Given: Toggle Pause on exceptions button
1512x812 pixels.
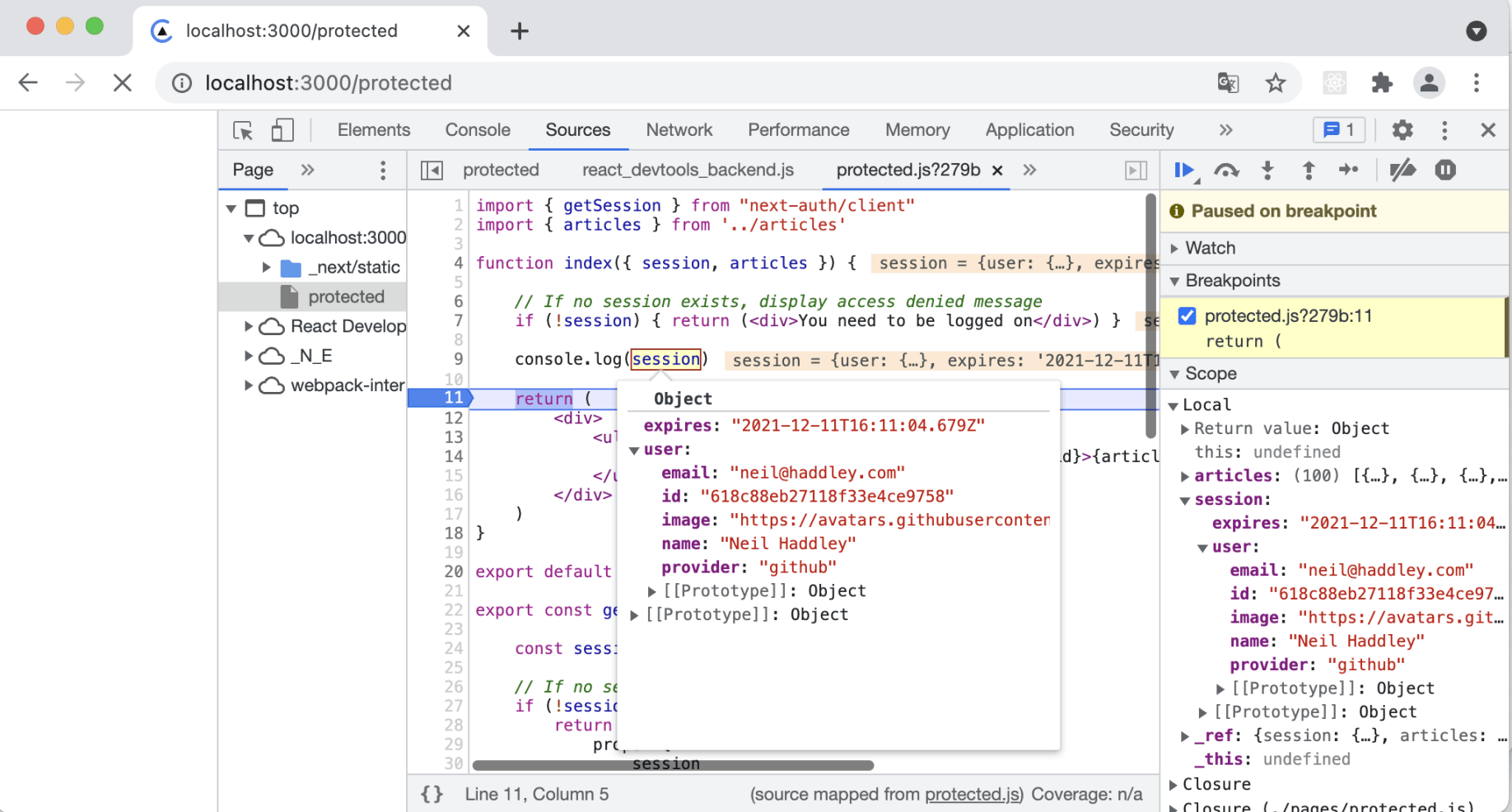Looking at the screenshot, I should click(x=1445, y=170).
